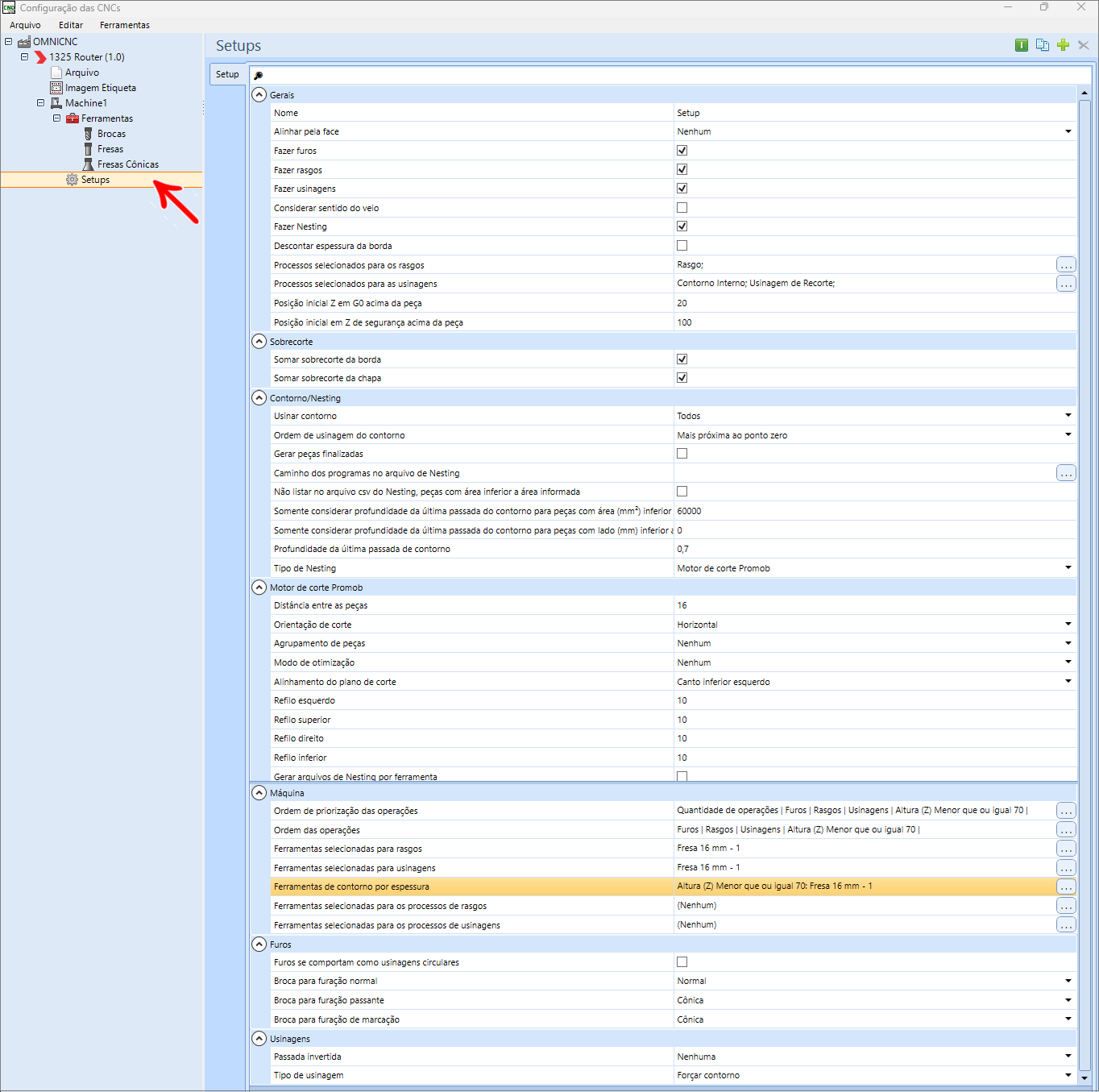
Task: Open ellipsis for Ferramentas selecionadas para rasgos
Action: [1066, 849]
